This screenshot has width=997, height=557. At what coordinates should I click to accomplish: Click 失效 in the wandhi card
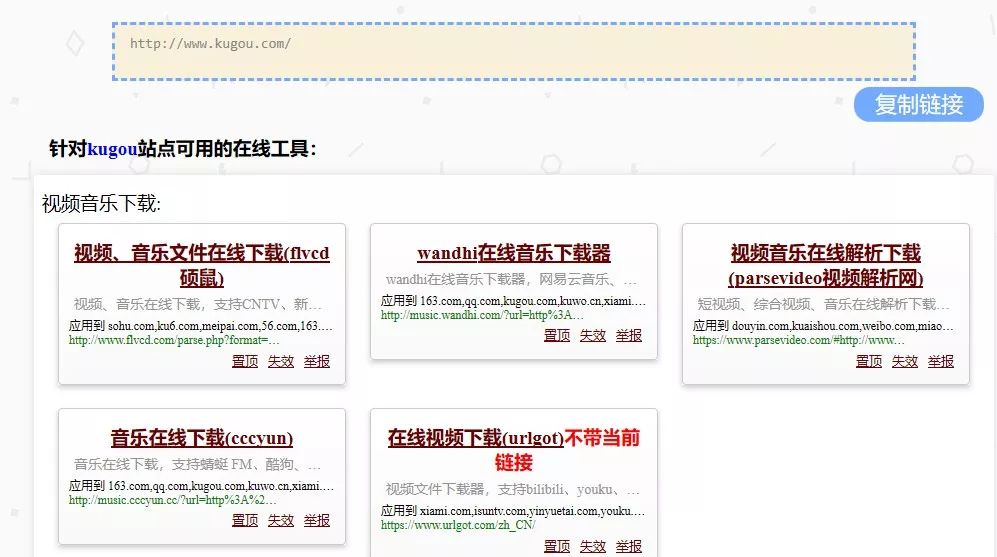[593, 335]
